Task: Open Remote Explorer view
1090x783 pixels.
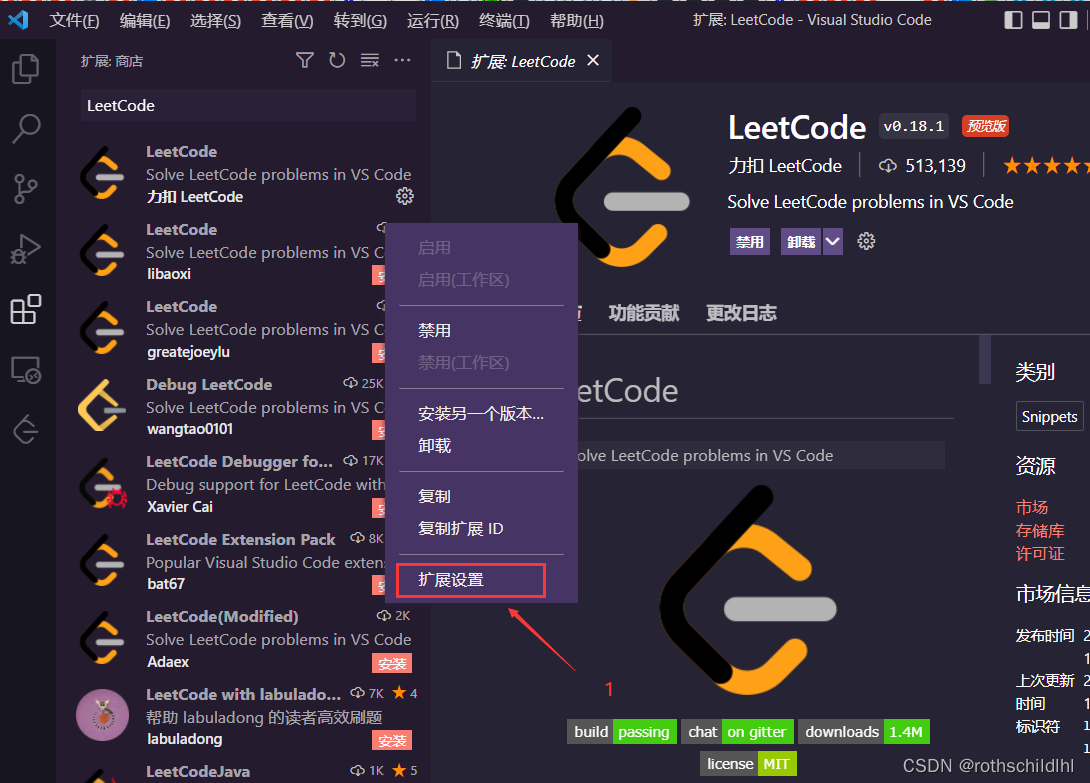Action: [x=26, y=370]
